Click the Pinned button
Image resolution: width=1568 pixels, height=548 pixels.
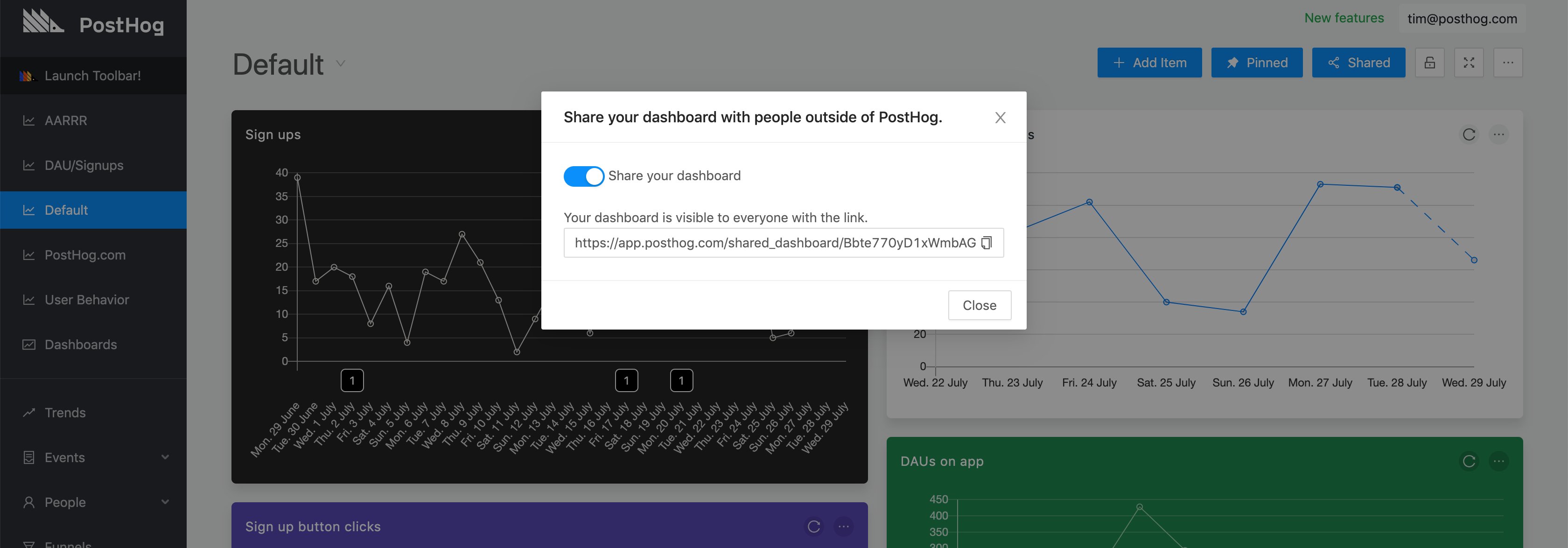[x=1256, y=63]
